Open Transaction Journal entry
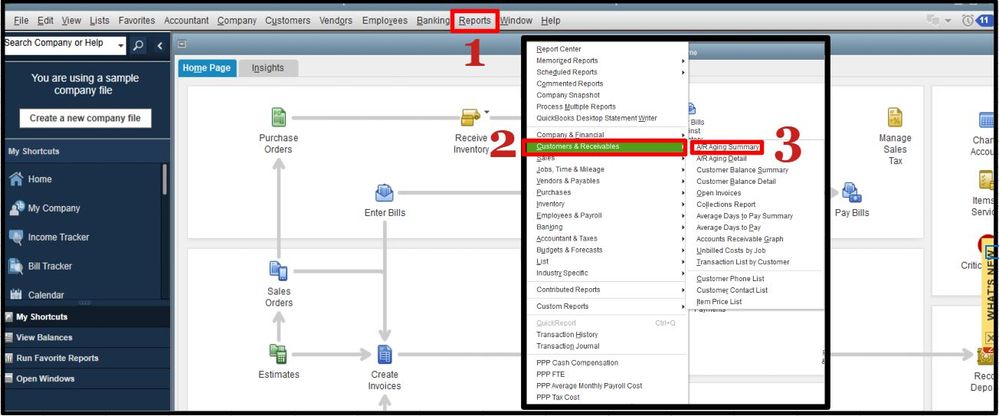Screen dimensions: 999x416 pyautogui.click(x=568, y=346)
